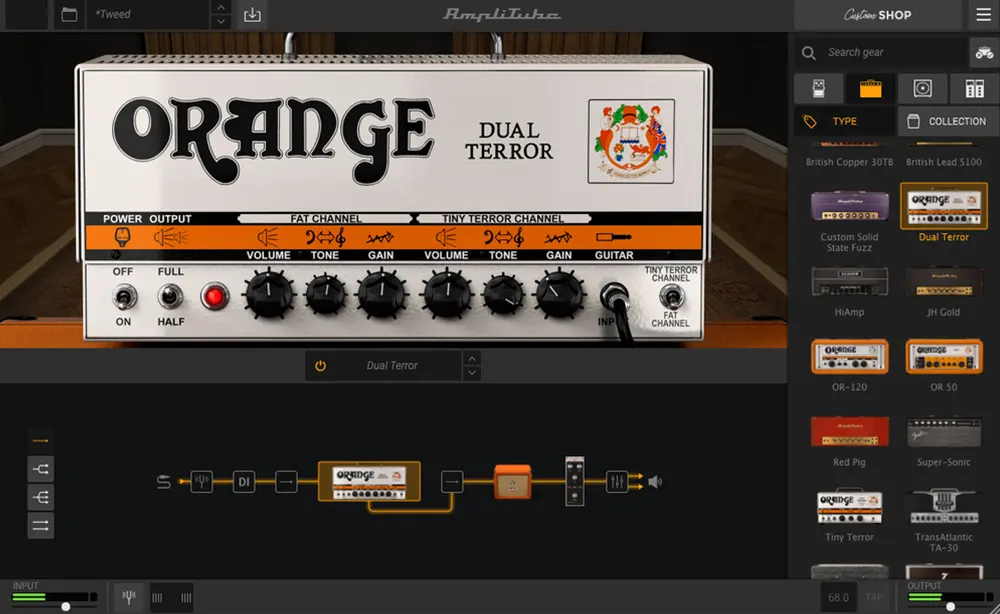Select the orange amp category tab
Image resolution: width=1000 pixels, height=614 pixels.
(871, 88)
